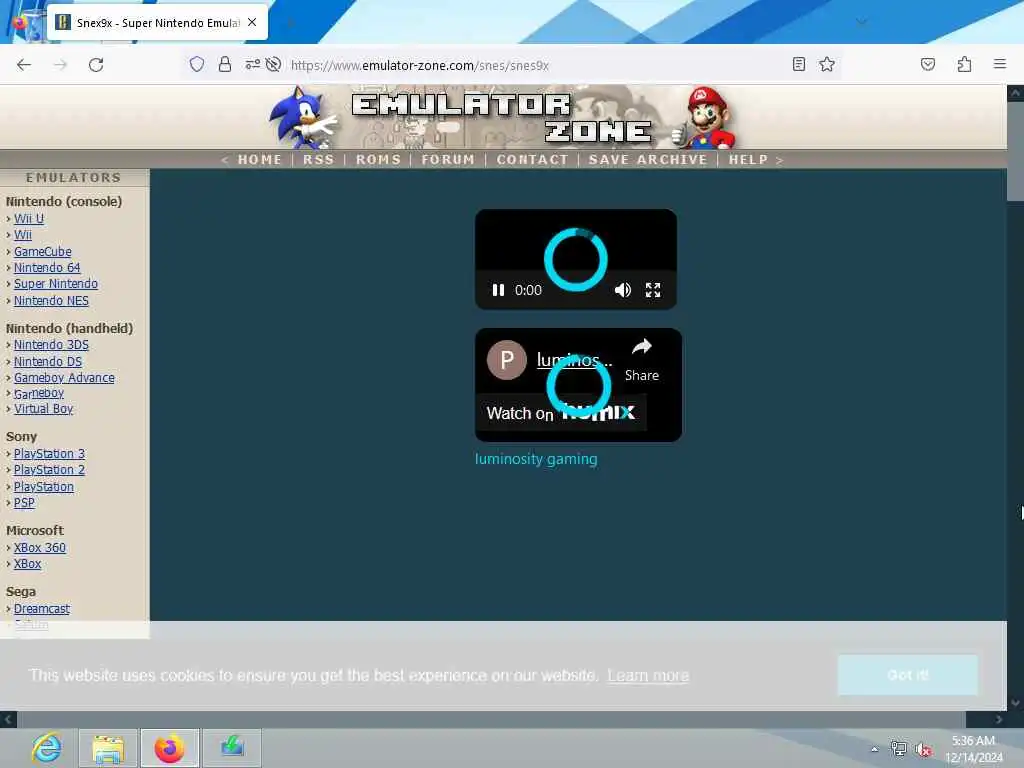Viewport: 1024px width, 768px height.
Task: Click the vertical scrollbar thumb
Action: coord(1015,152)
